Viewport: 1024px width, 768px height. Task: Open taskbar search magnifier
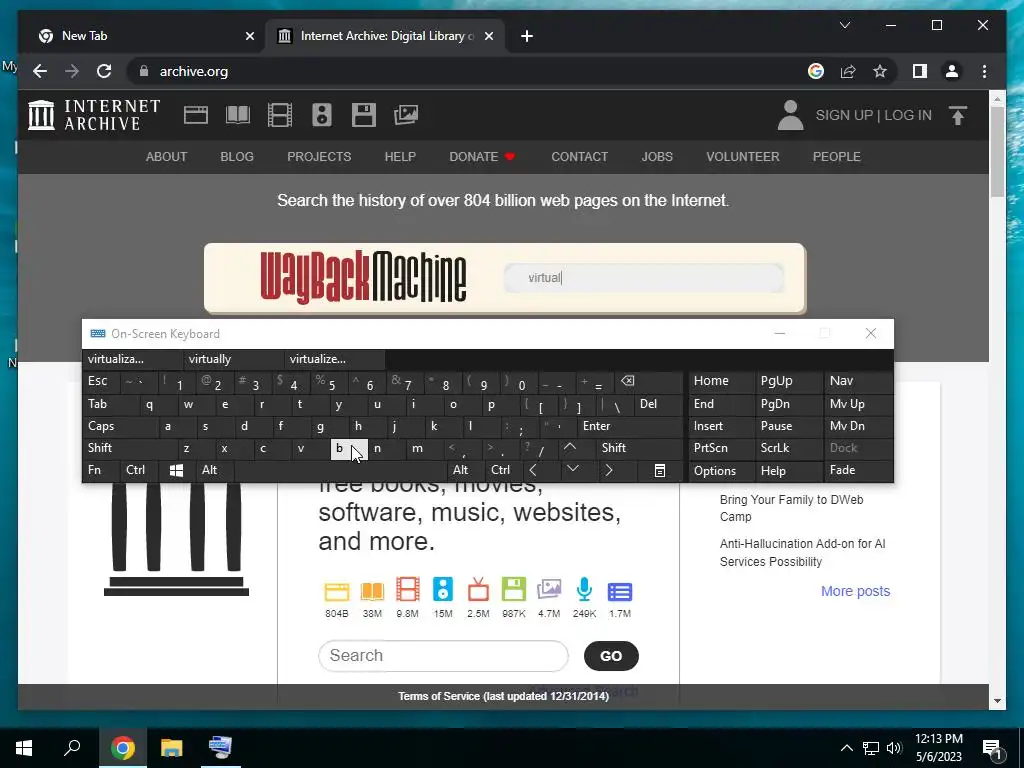[x=72, y=748]
